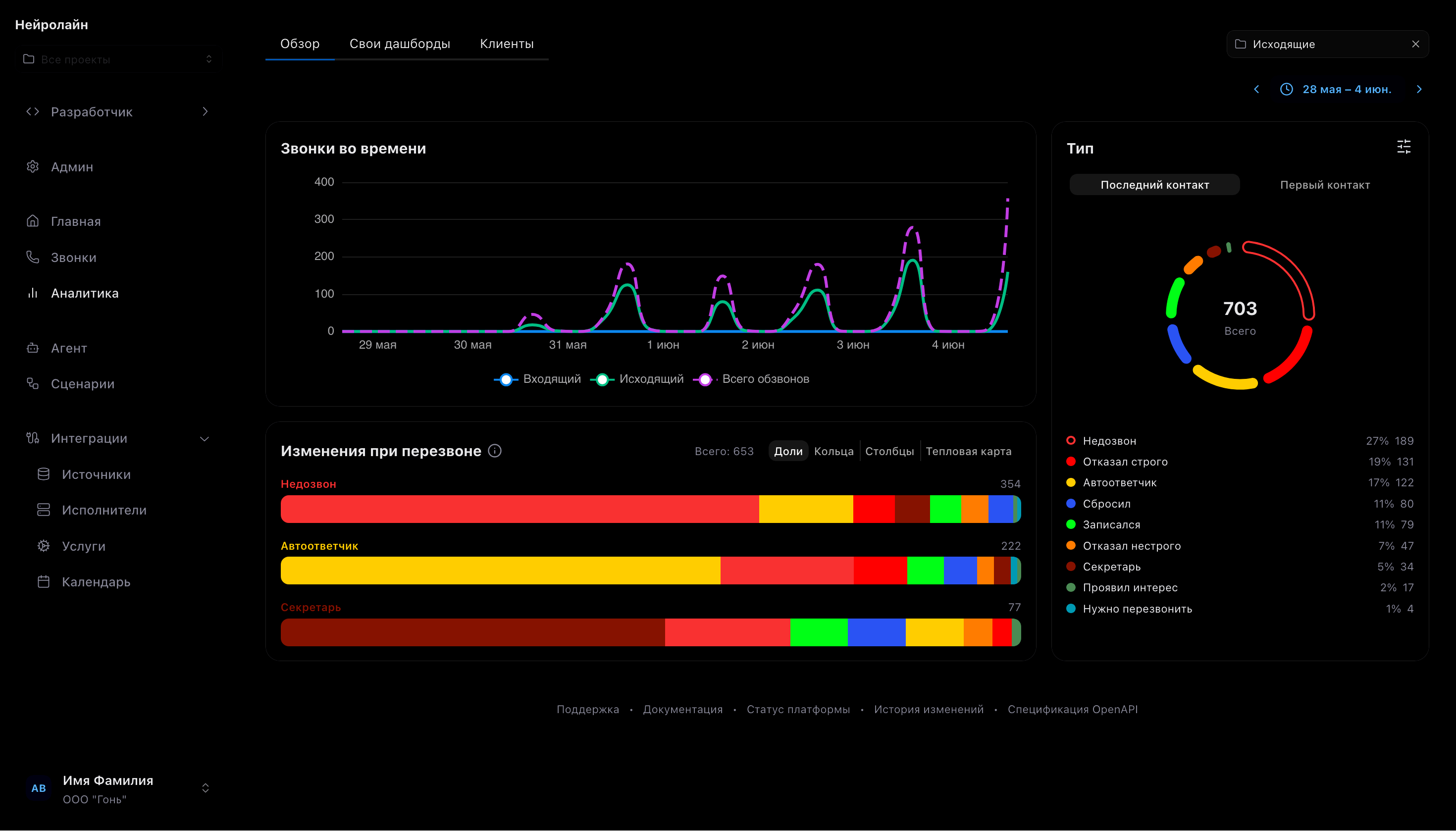Clear the Исходящие filter with X
The height and width of the screenshot is (831, 1456).
[x=1415, y=44]
